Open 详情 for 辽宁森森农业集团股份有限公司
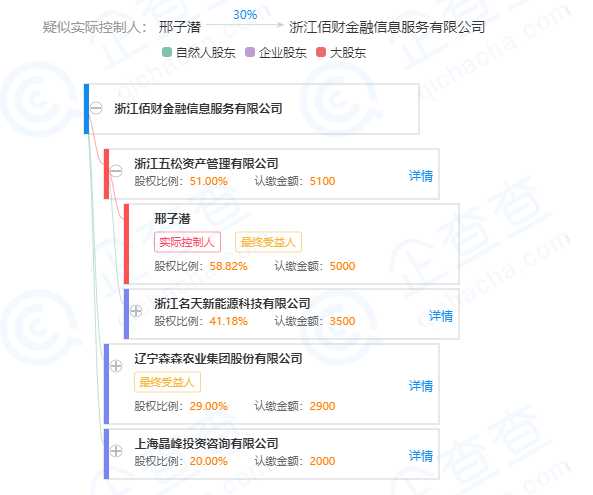This screenshot has width=593, height=495. click(421, 386)
